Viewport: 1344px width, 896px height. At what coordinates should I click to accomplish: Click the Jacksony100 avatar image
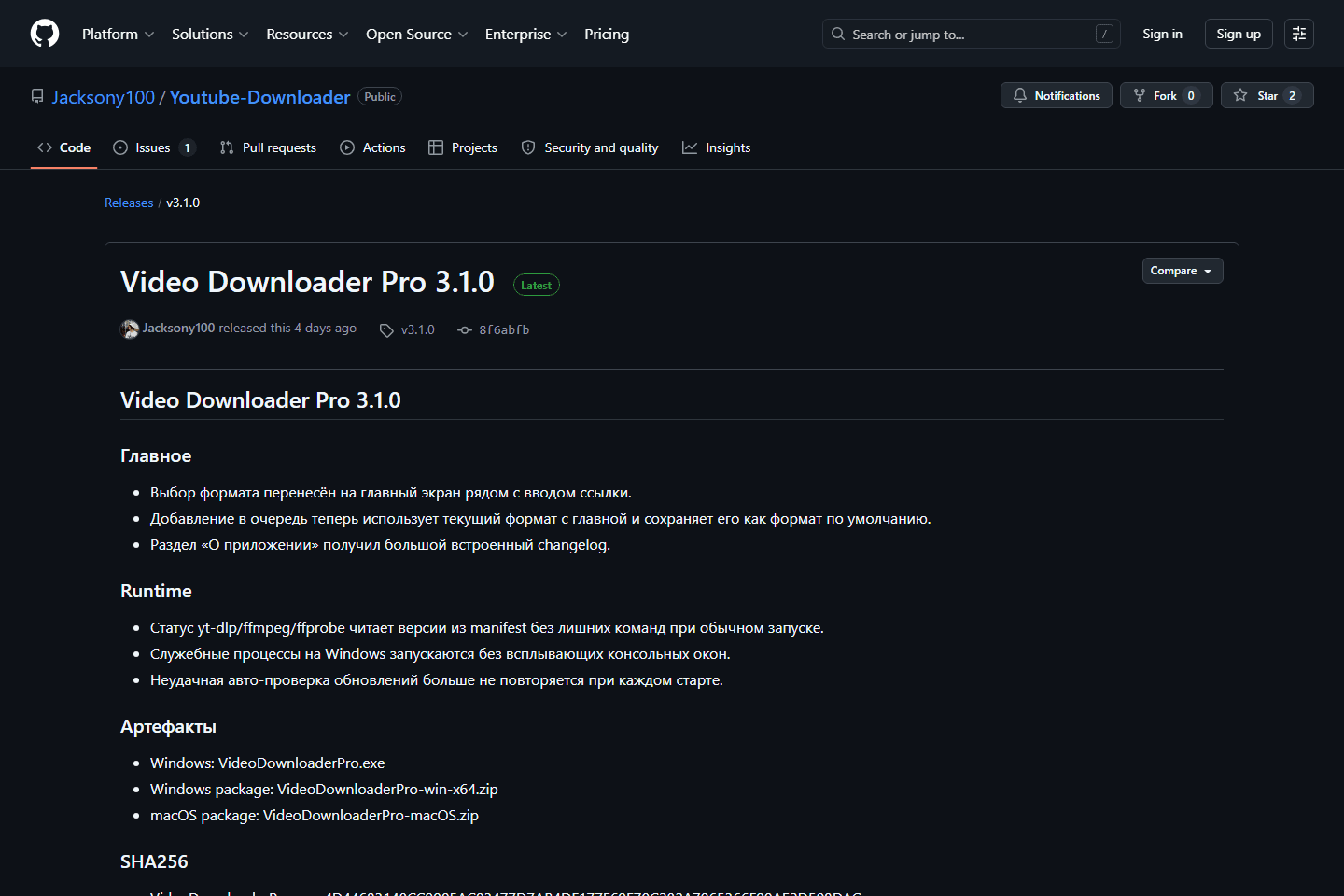pyautogui.click(x=130, y=329)
